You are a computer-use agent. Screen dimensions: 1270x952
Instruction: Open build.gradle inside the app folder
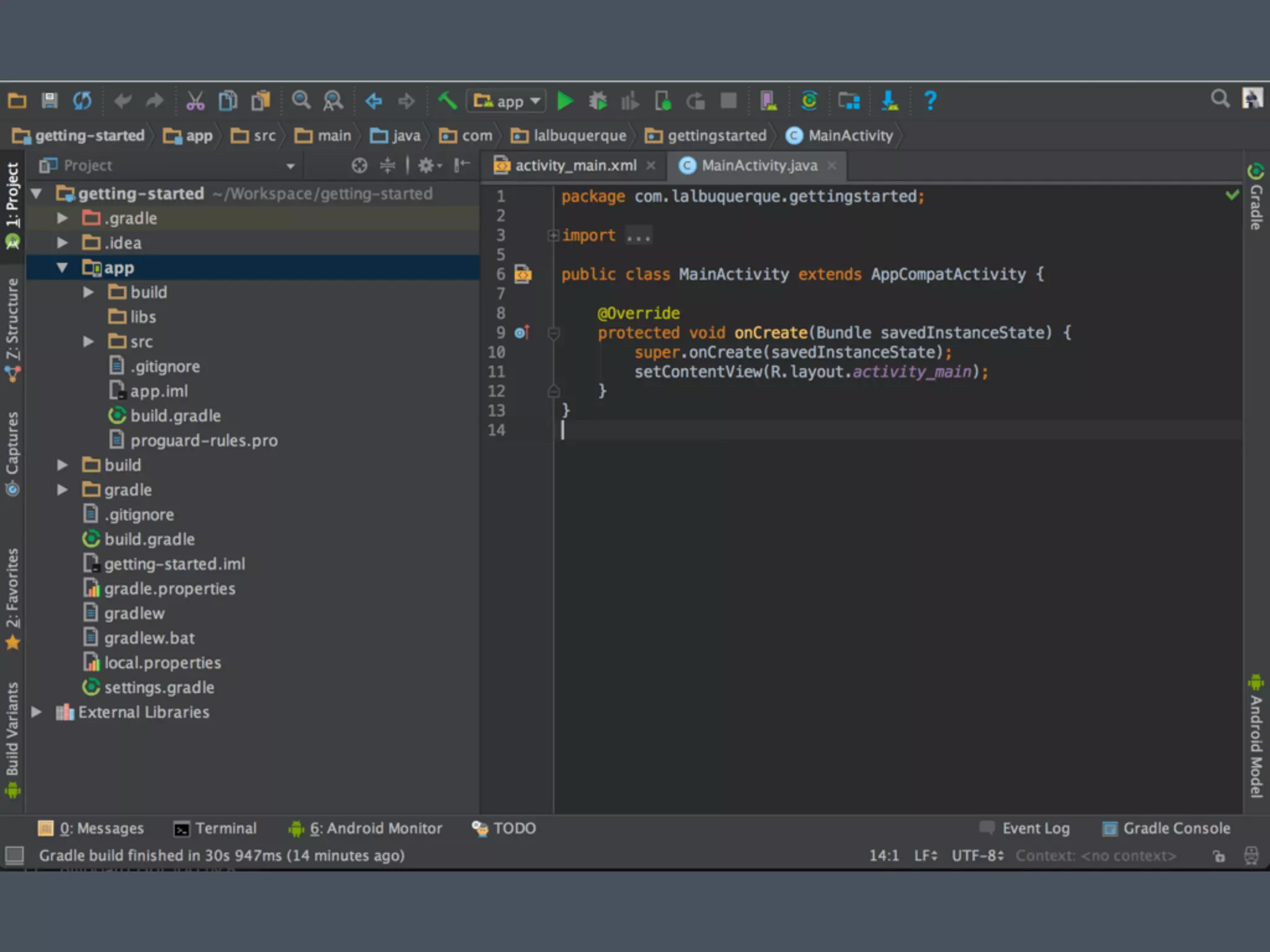[x=175, y=416]
